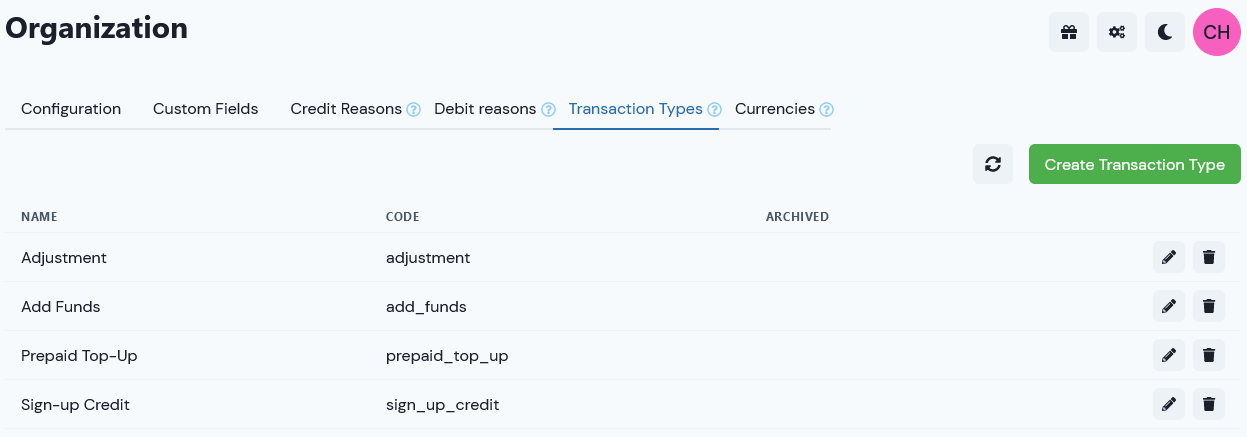Delete the Add Funds row
The height and width of the screenshot is (437, 1247).
click(x=1208, y=306)
